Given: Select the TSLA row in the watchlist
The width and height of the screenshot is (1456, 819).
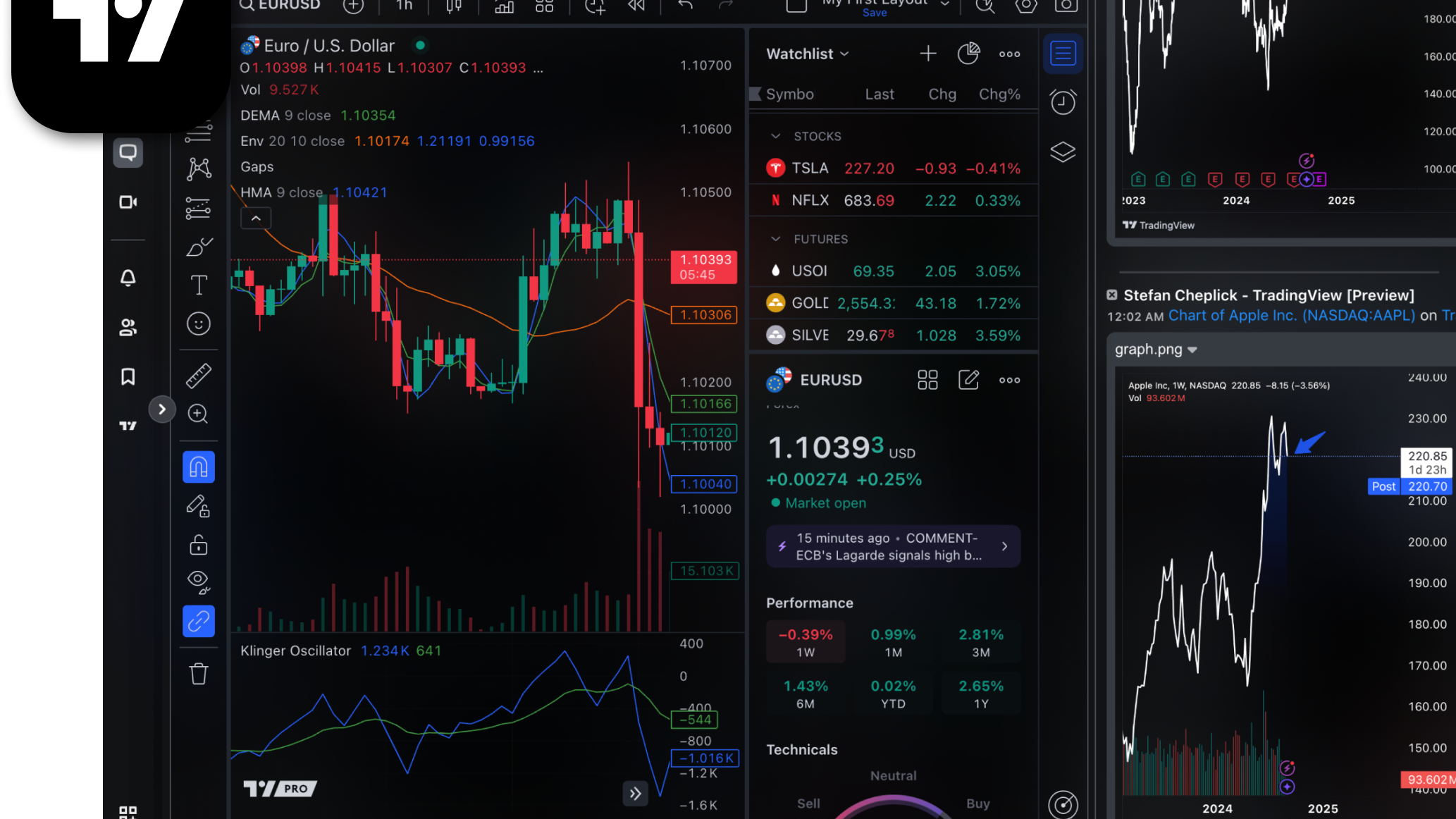Looking at the screenshot, I should [x=893, y=168].
